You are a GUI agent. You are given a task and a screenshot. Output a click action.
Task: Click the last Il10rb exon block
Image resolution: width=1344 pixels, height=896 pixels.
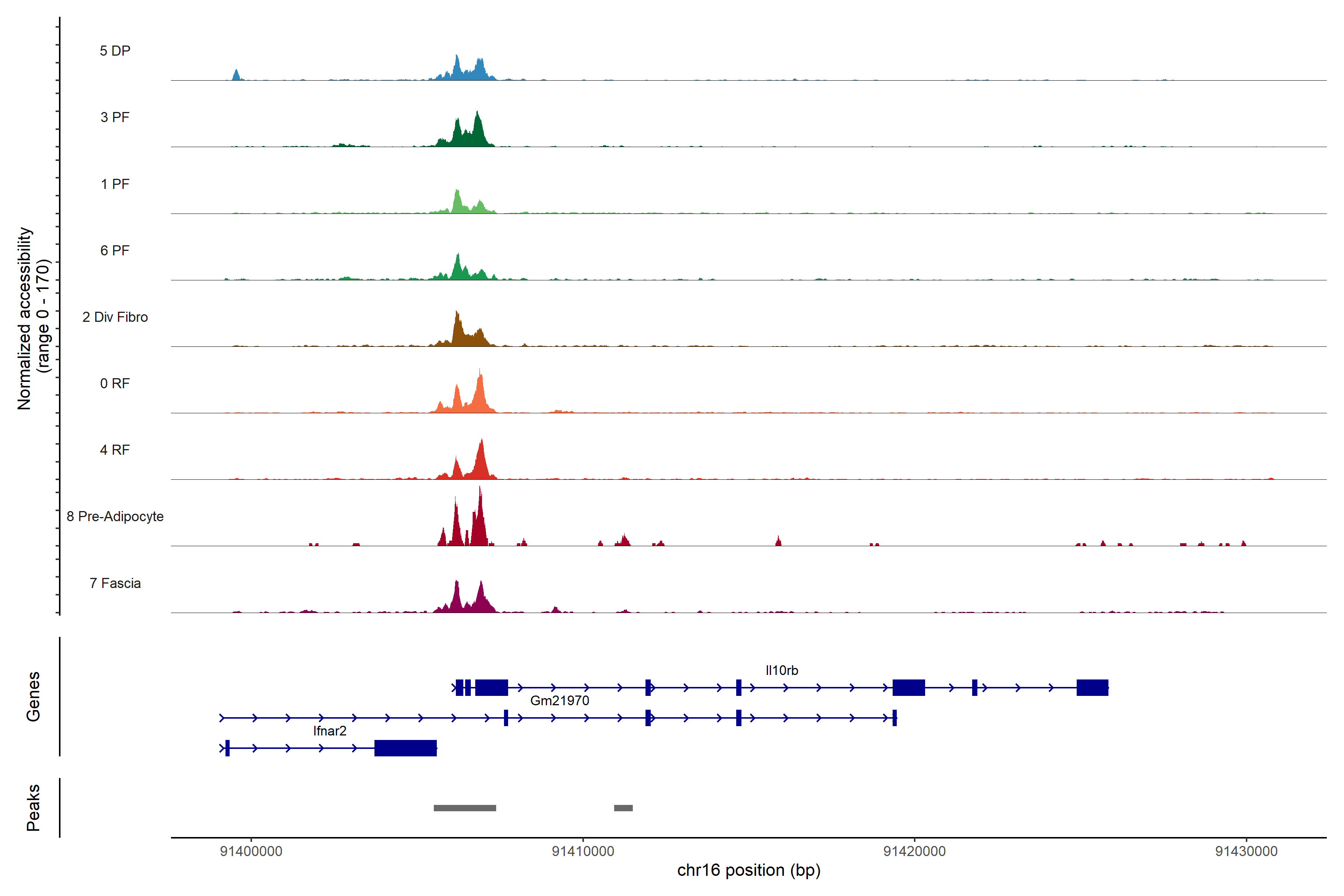click(1092, 687)
